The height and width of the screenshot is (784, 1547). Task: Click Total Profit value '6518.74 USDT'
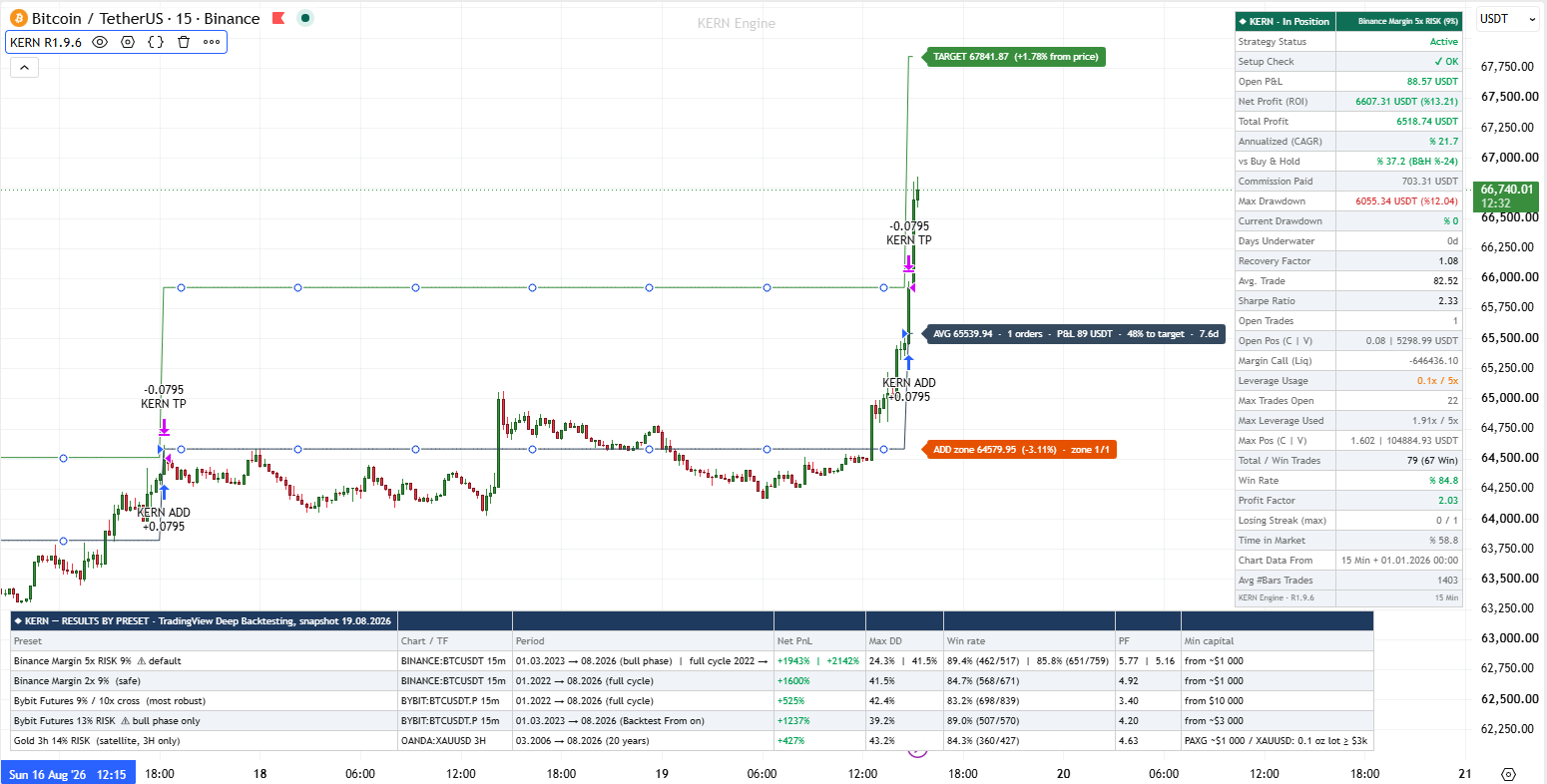(1427, 122)
